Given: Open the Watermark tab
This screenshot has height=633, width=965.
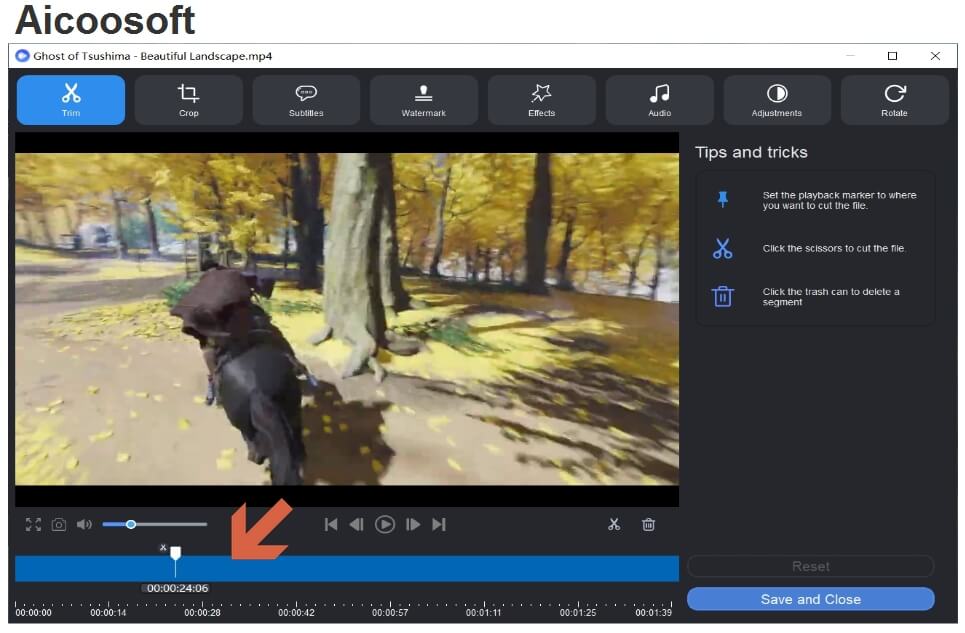Looking at the screenshot, I should pos(423,100).
